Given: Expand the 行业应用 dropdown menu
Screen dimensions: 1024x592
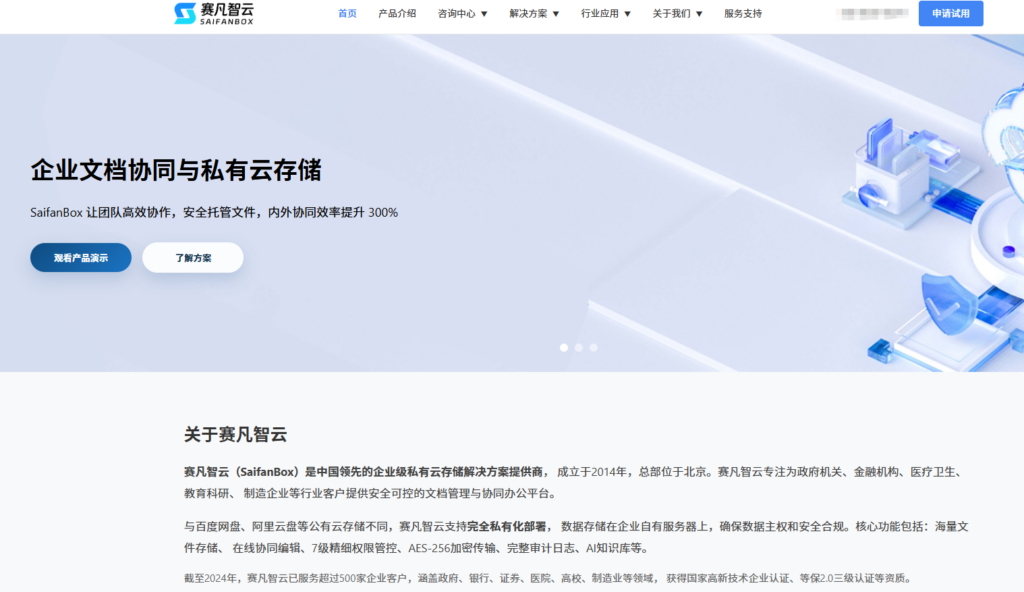Looking at the screenshot, I should [605, 13].
